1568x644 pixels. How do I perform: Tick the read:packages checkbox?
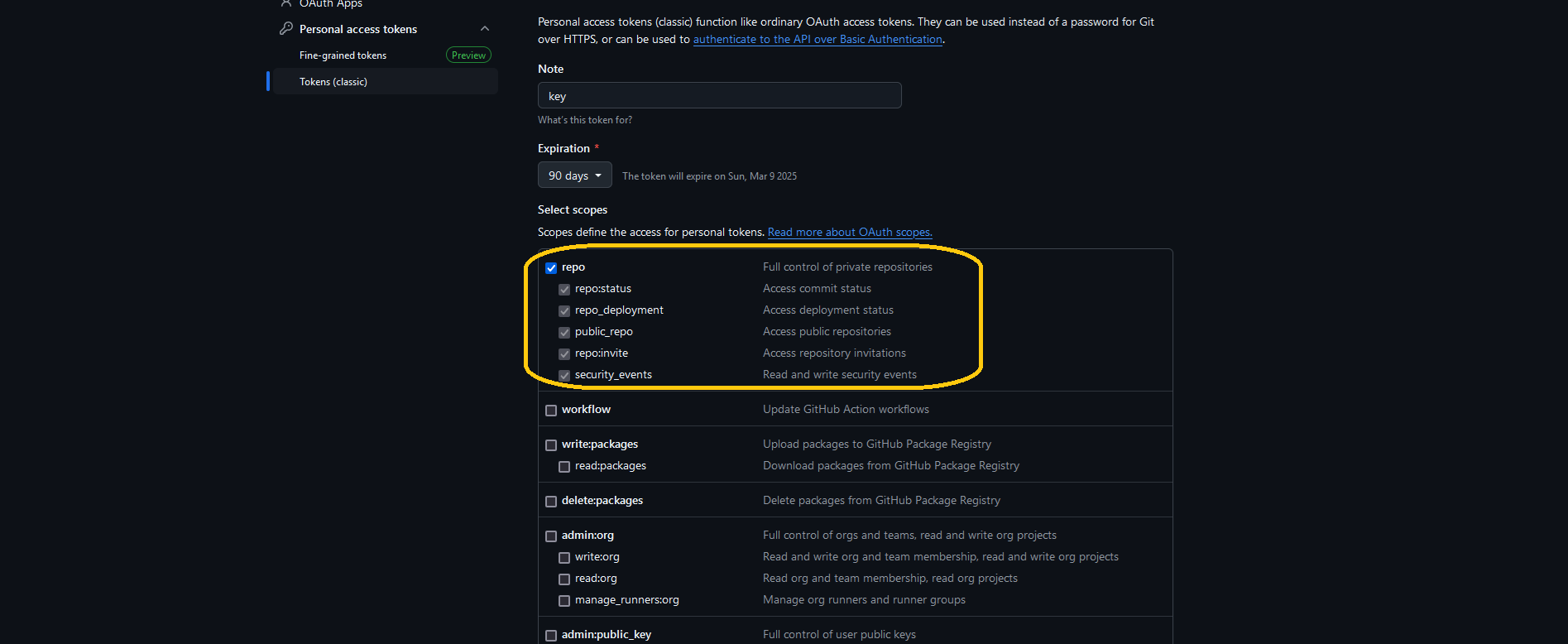564,467
